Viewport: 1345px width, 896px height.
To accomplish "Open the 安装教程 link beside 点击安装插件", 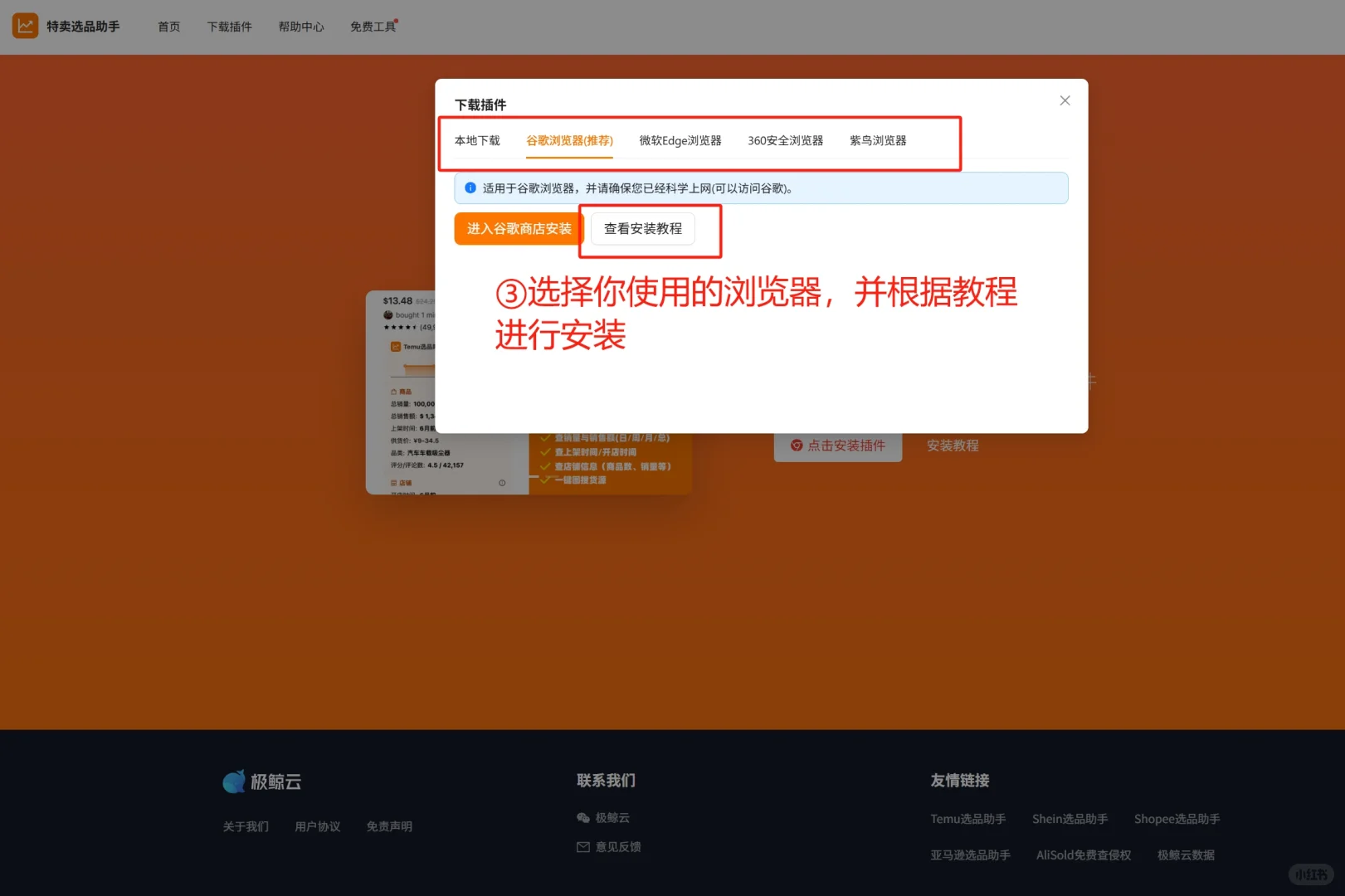I will (952, 446).
